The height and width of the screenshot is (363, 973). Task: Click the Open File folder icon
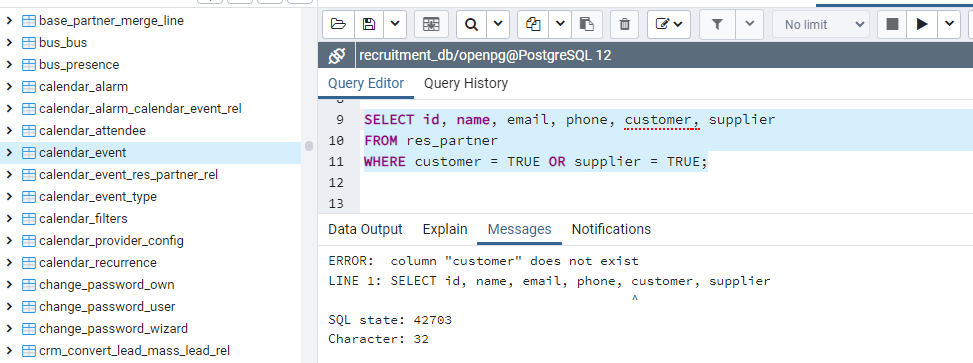coord(338,24)
